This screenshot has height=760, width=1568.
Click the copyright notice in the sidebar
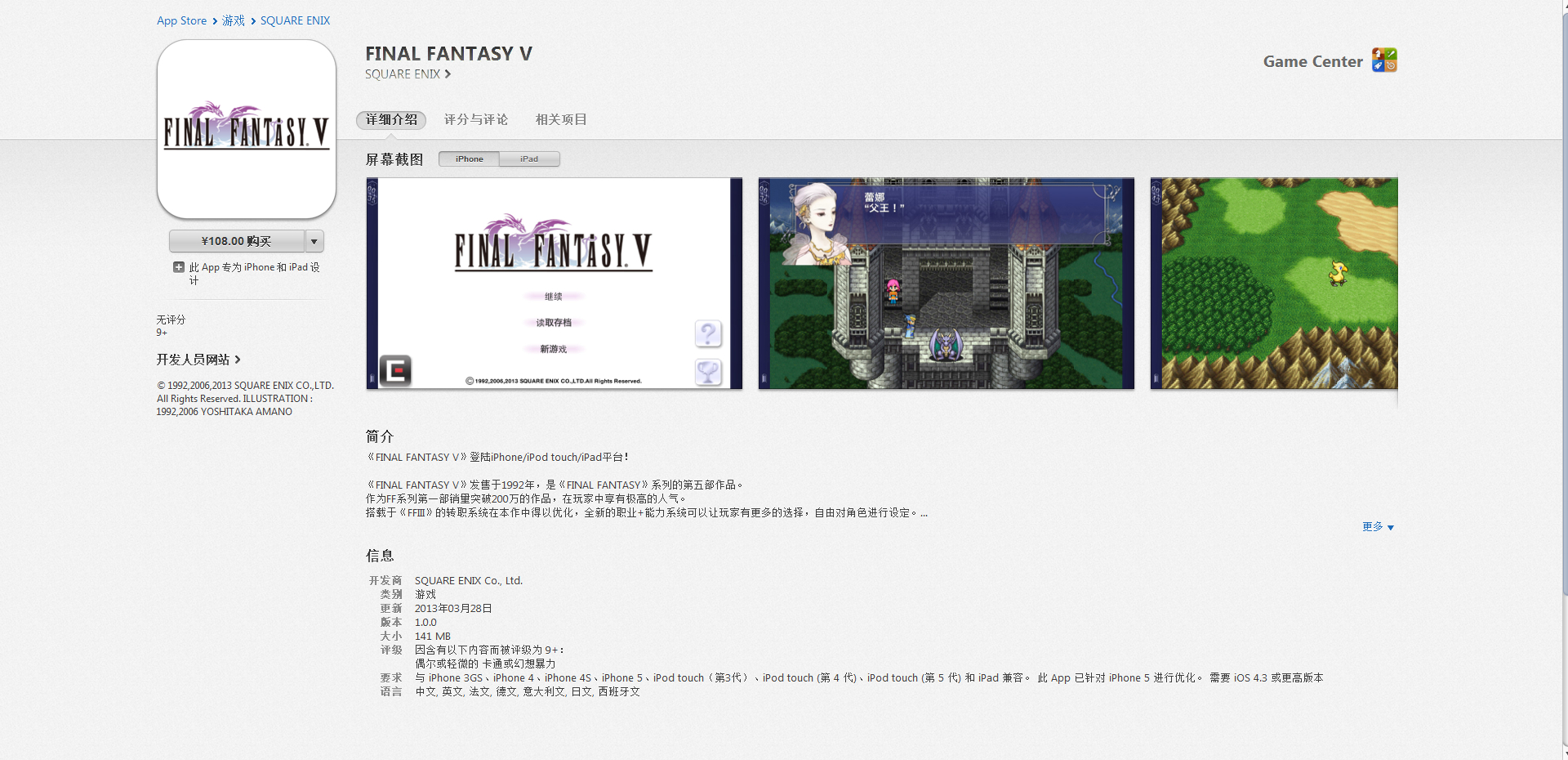[245, 399]
